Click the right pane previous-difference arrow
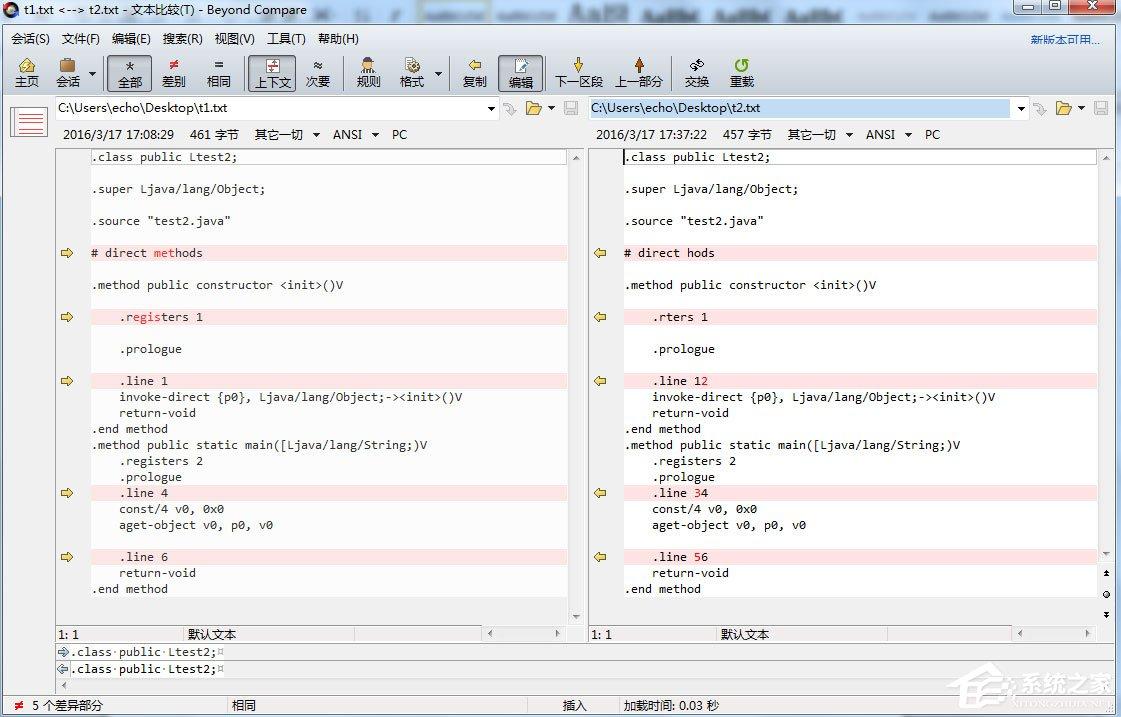The height and width of the screenshot is (717, 1121). pyautogui.click(x=1106, y=573)
